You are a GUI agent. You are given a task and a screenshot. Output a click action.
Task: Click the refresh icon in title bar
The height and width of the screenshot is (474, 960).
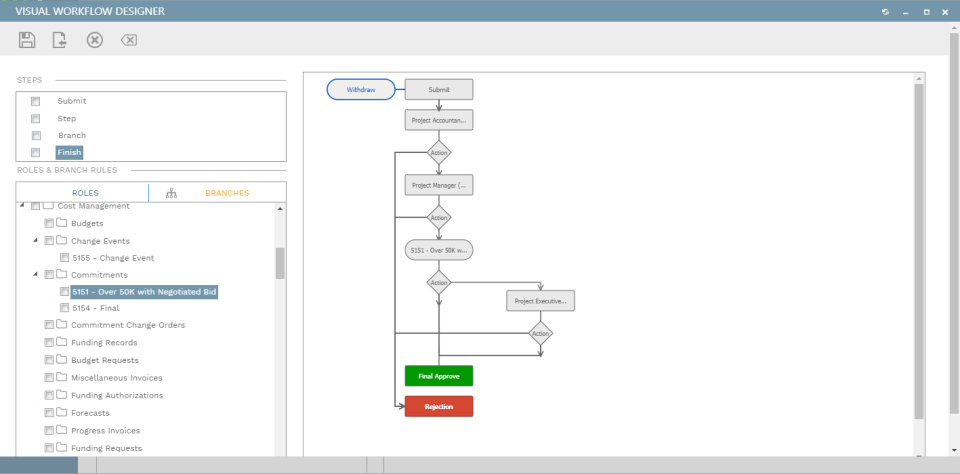(x=885, y=12)
